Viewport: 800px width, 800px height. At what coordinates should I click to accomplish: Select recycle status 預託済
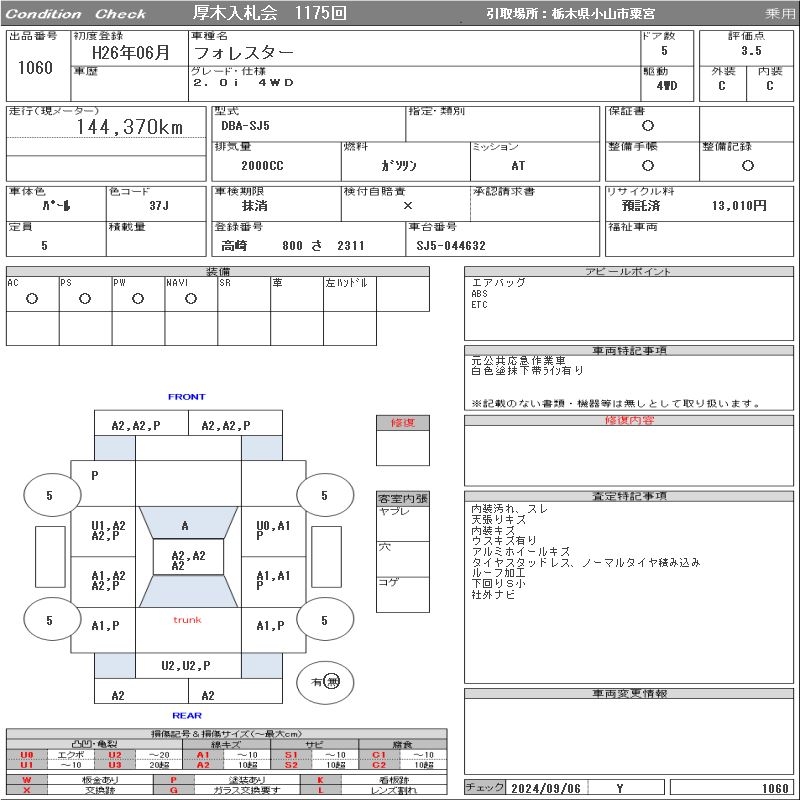coord(641,206)
